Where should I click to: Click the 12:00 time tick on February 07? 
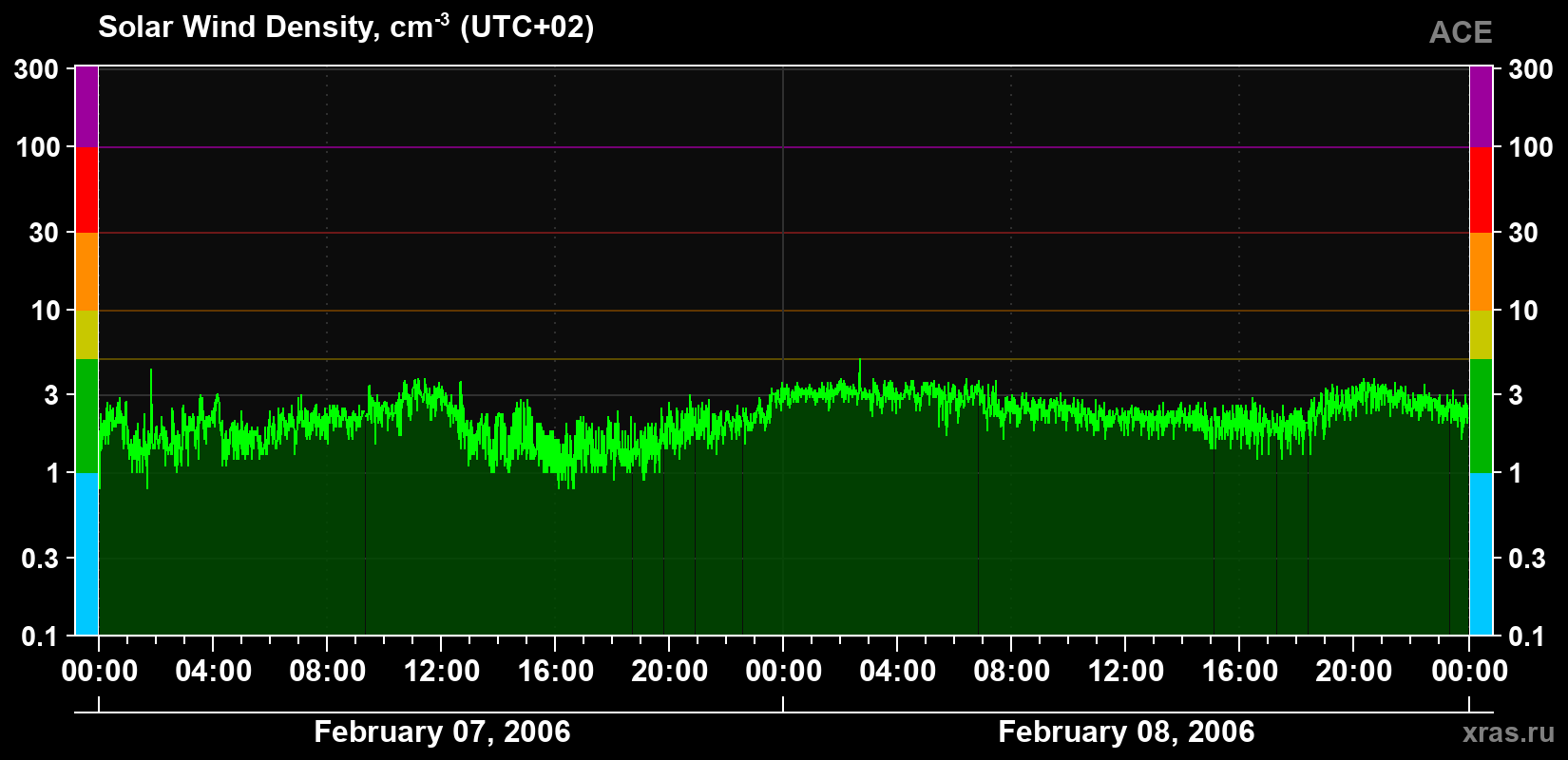pyautogui.click(x=442, y=671)
